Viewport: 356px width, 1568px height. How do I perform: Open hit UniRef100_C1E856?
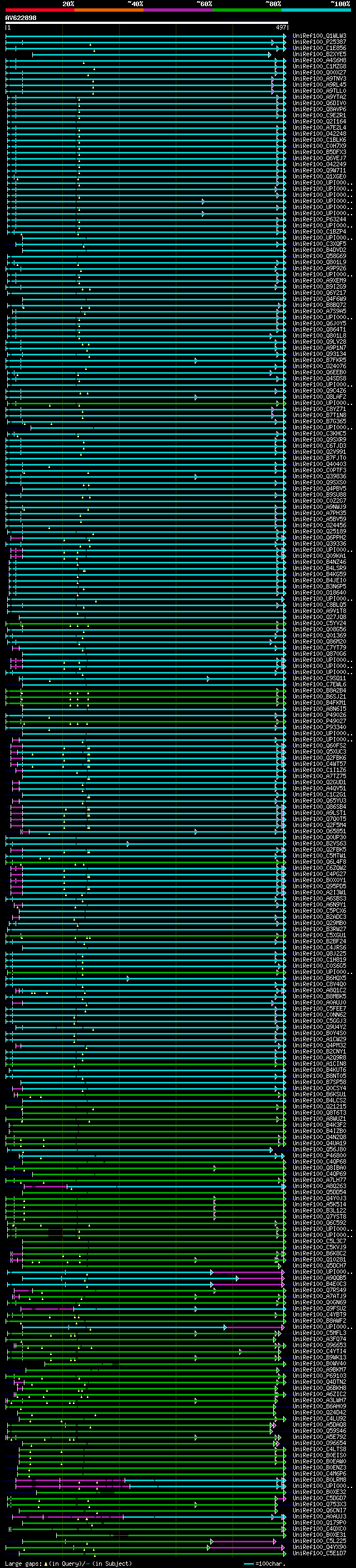pos(319,48)
